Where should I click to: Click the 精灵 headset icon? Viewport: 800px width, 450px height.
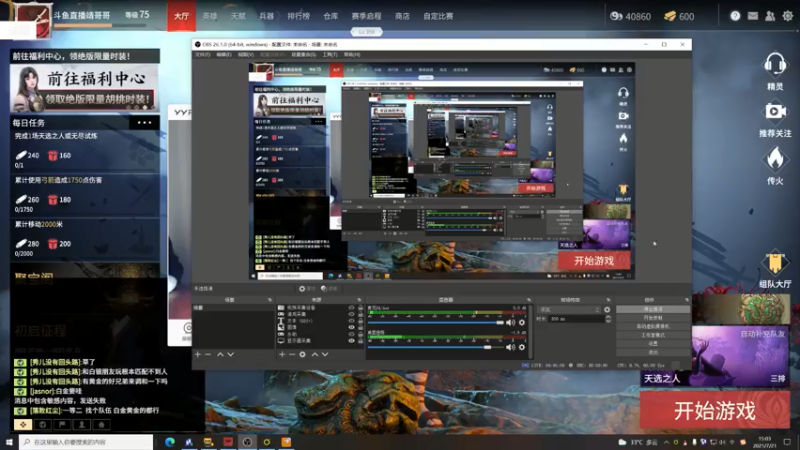[x=774, y=65]
